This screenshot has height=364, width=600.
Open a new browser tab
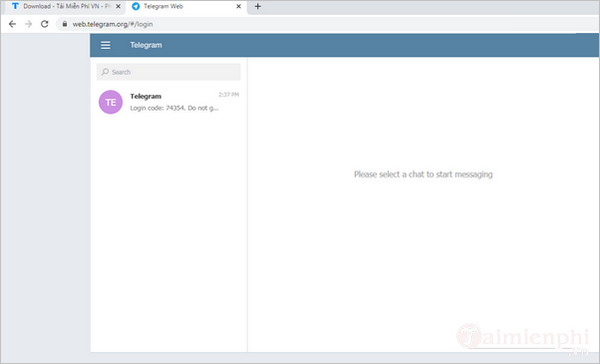[x=258, y=7]
